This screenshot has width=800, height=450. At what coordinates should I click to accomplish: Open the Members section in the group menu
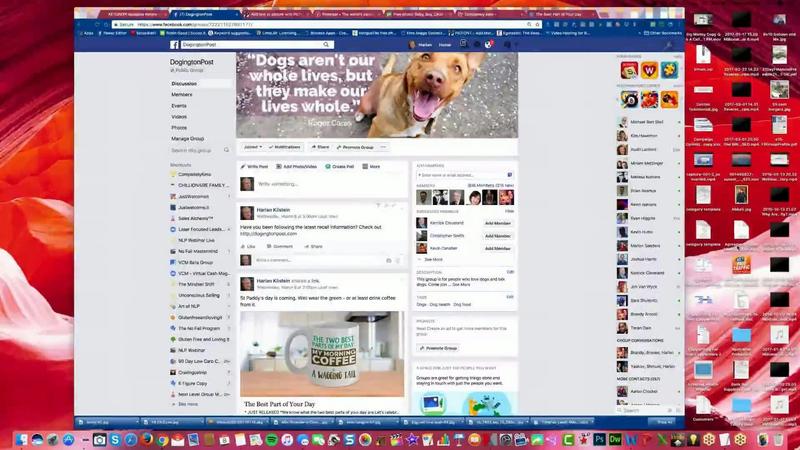pyautogui.click(x=182, y=95)
